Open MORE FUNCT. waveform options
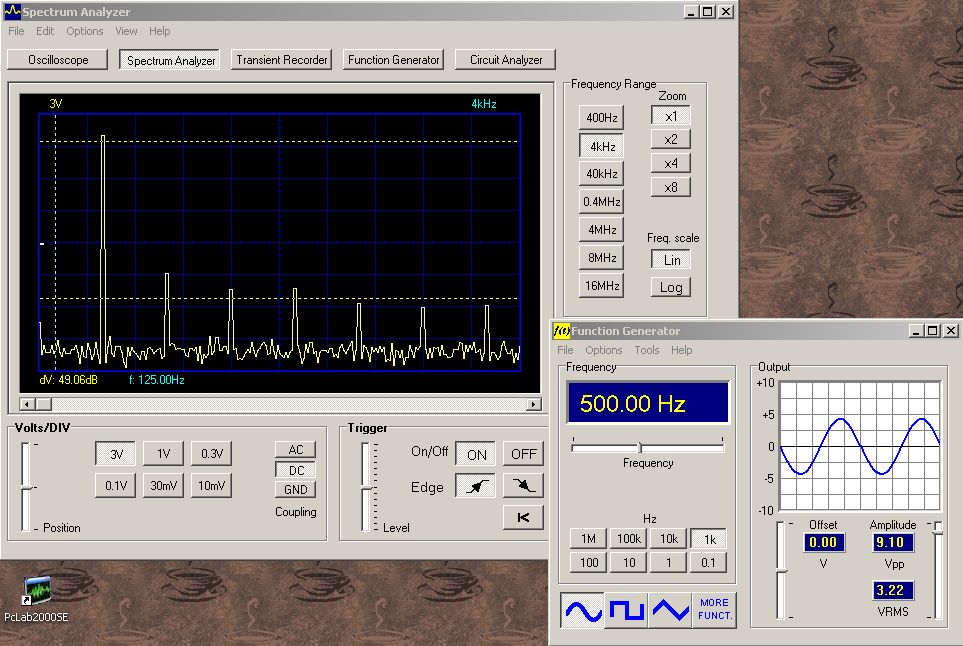This screenshot has width=963, height=646. pyautogui.click(x=714, y=609)
